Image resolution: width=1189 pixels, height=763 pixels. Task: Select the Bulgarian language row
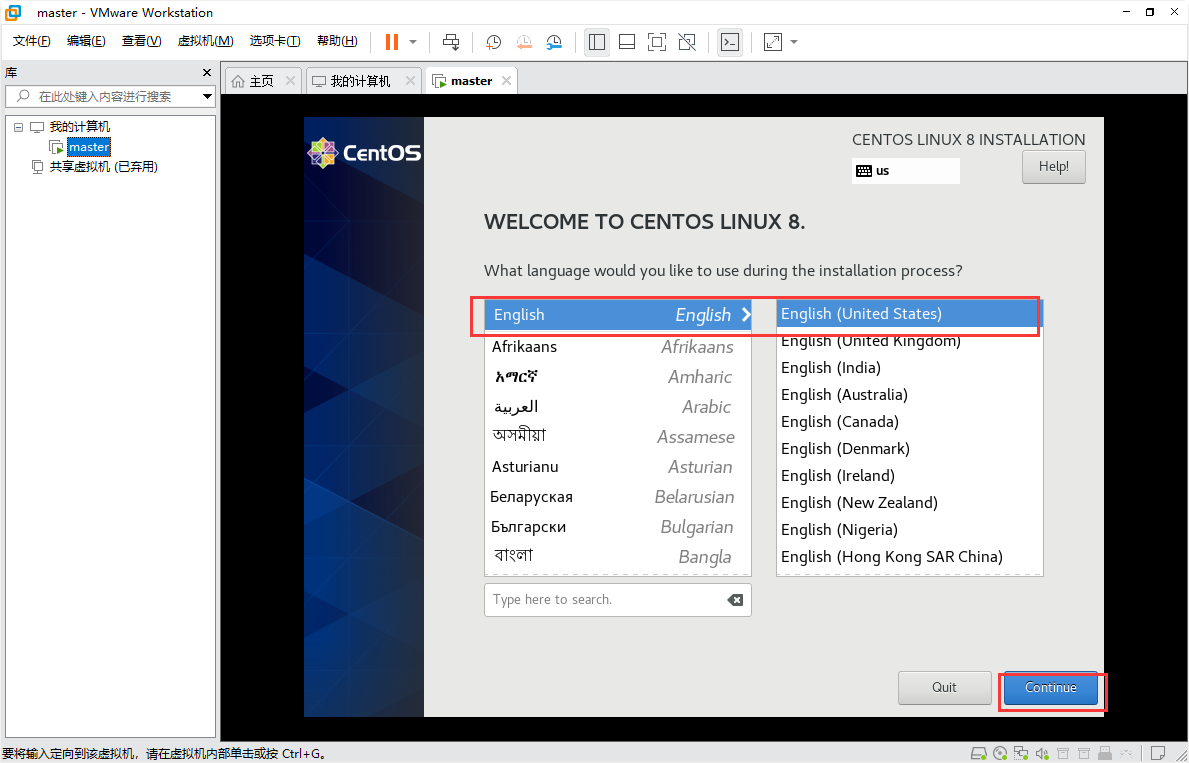pyautogui.click(x=618, y=527)
